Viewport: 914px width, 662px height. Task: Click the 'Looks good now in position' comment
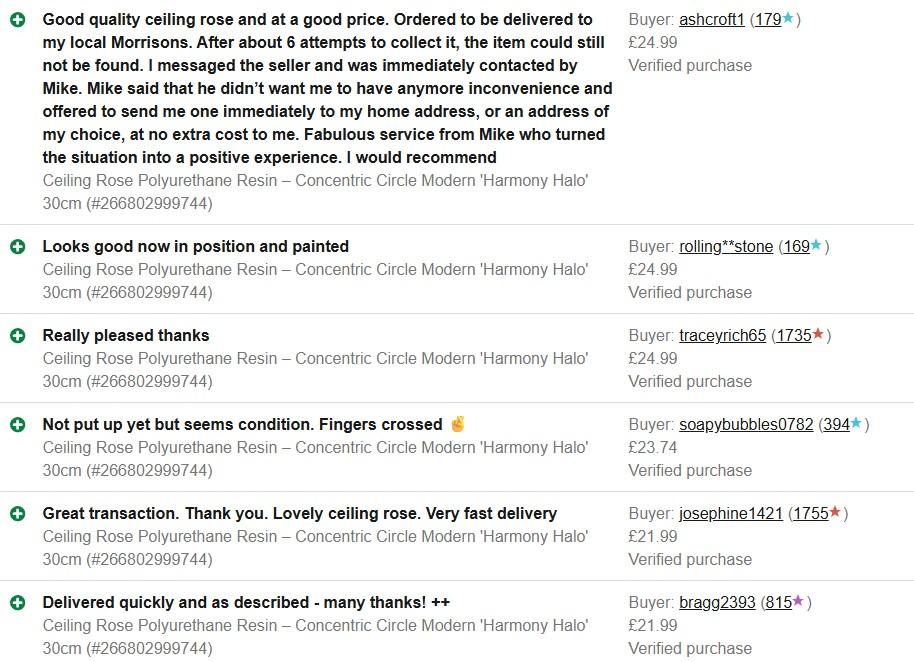(x=195, y=247)
